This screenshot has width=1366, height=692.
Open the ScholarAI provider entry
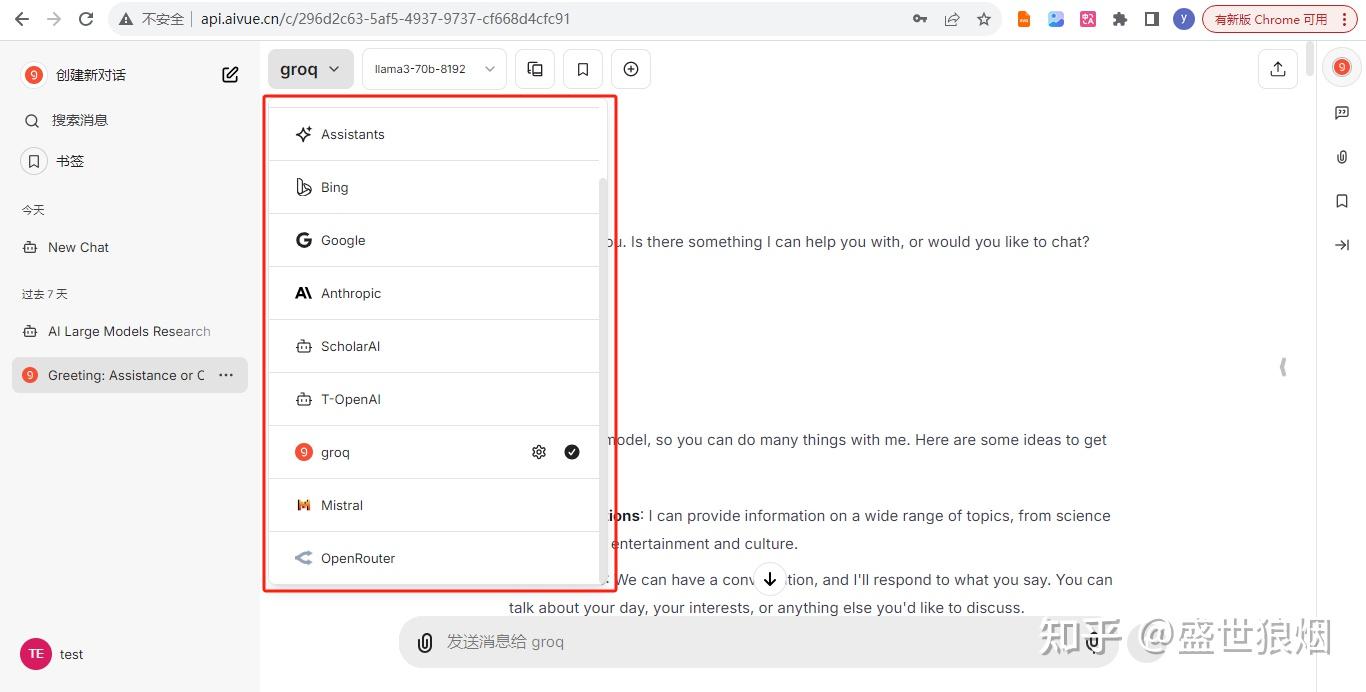(350, 346)
